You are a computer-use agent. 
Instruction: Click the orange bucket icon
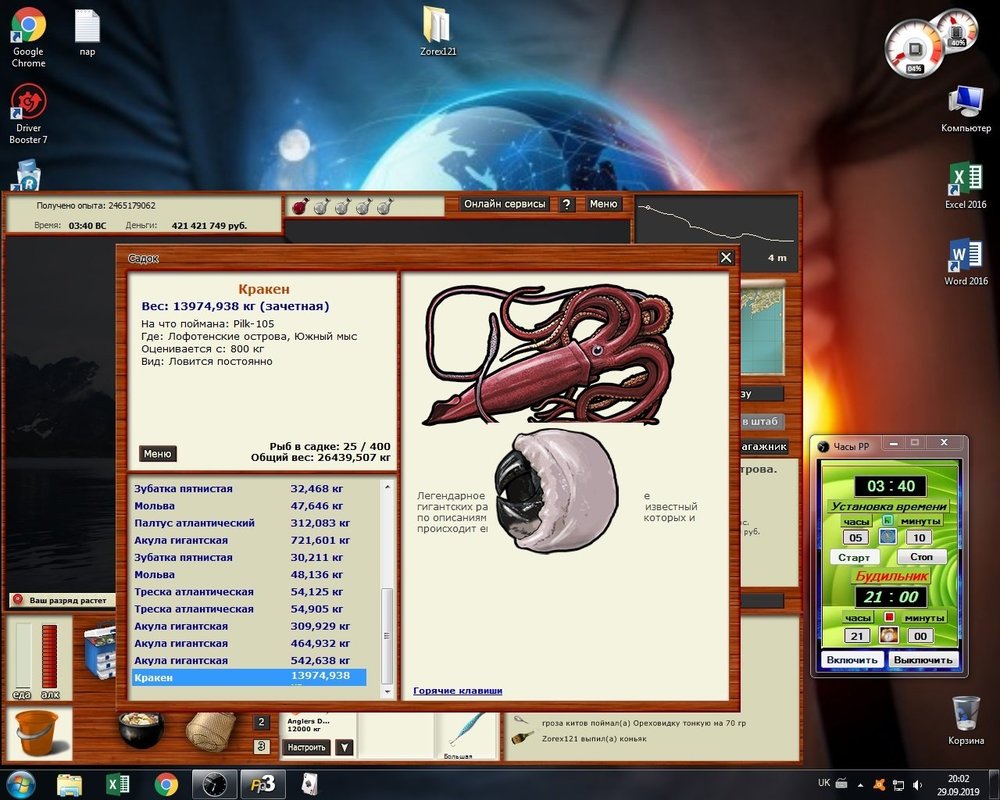(x=38, y=733)
